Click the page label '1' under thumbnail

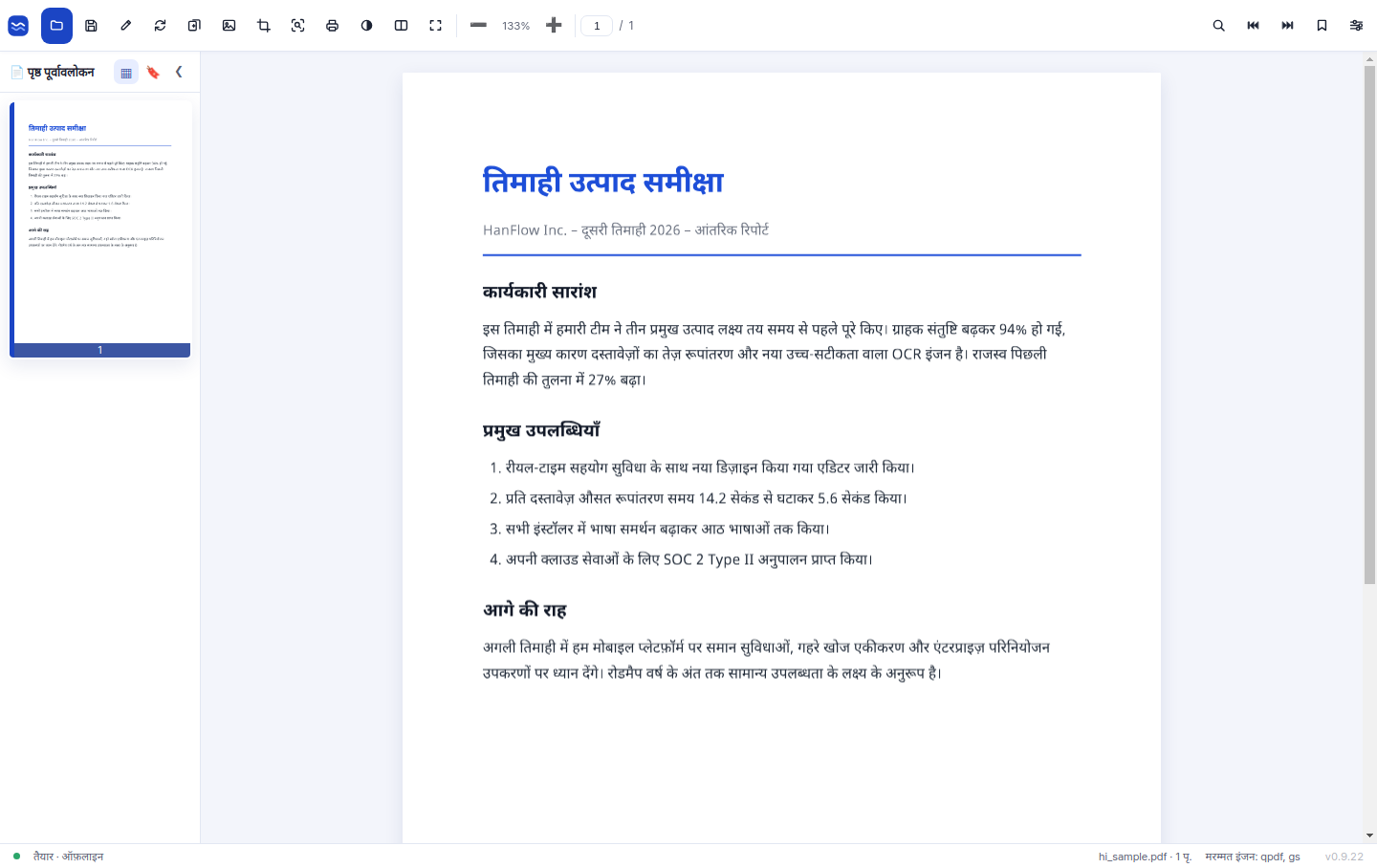point(100,350)
